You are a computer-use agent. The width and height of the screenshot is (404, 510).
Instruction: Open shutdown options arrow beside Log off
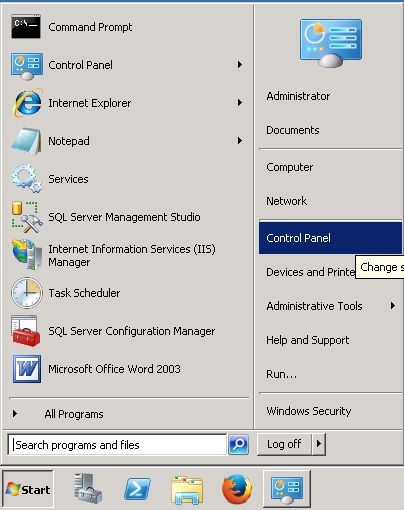coord(319,444)
